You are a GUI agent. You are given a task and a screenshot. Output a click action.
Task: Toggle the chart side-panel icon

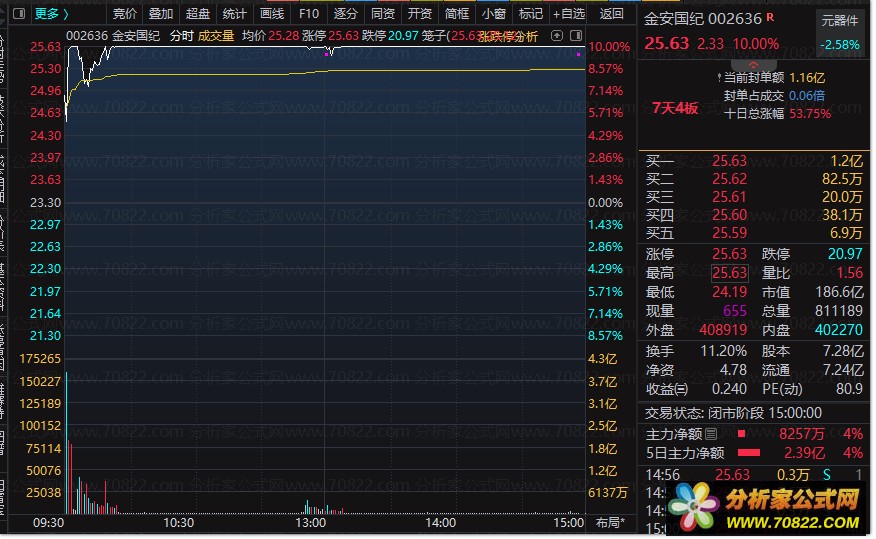coord(576,36)
